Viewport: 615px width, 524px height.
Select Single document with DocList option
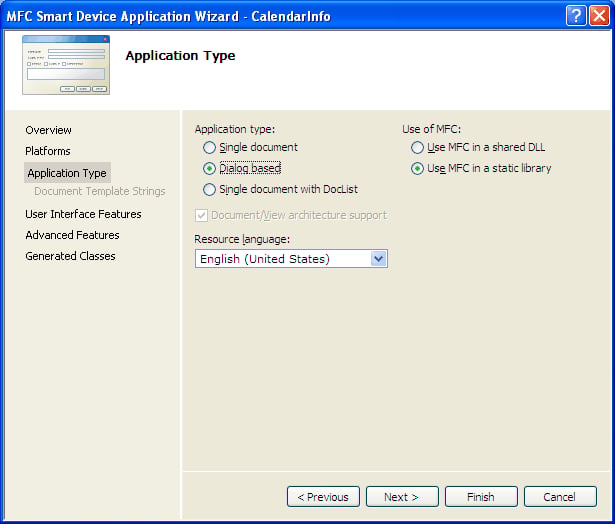coord(209,189)
